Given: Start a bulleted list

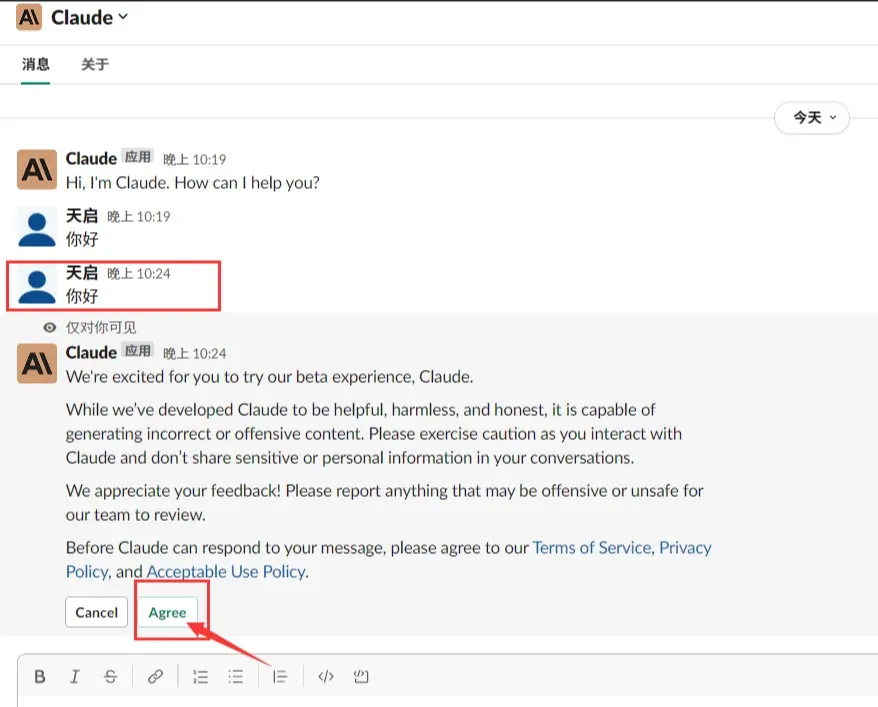Looking at the screenshot, I should [236, 676].
